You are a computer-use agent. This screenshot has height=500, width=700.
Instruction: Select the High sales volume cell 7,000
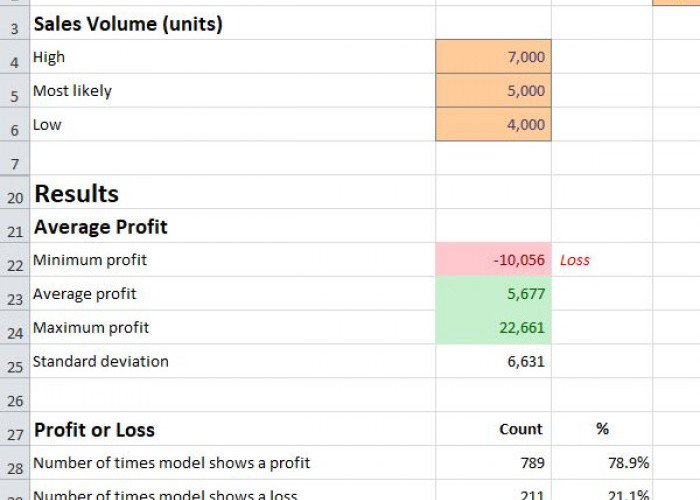493,57
